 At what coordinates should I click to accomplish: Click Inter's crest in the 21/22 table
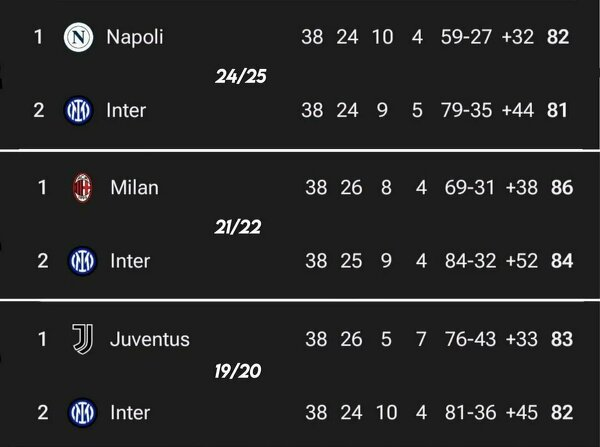pyautogui.click(x=82, y=261)
